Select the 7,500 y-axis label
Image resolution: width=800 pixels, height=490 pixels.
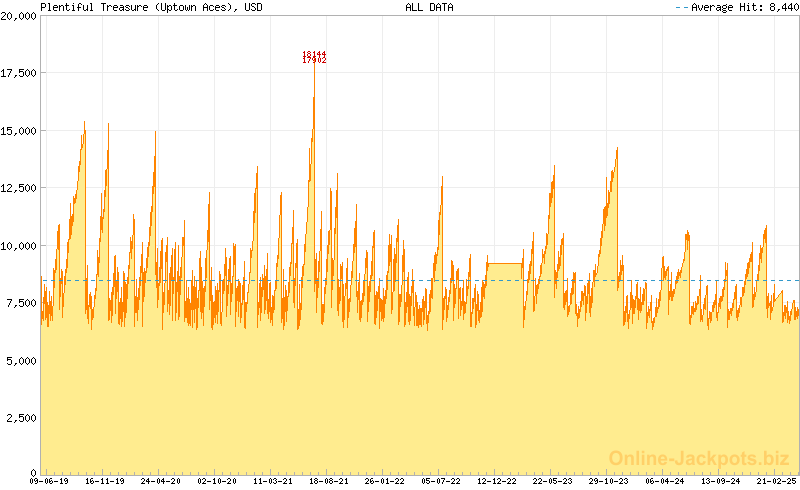pyautogui.click(x=22, y=302)
